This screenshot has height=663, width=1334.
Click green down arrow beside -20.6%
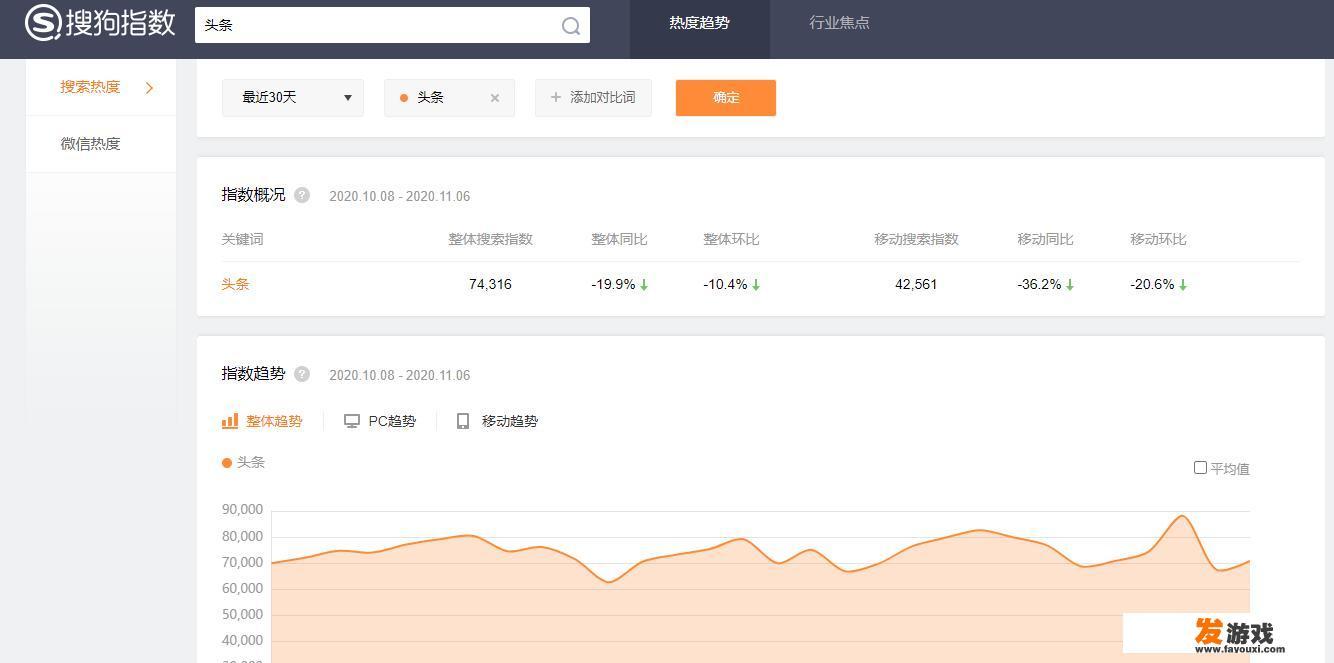pos(1183,285)
